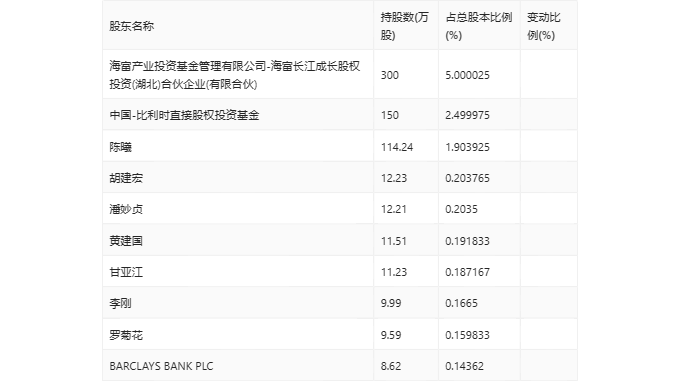Select shareholder BARCLAYS BANK PLC
The height and width of the screenshot is (381, 680).
161,366
